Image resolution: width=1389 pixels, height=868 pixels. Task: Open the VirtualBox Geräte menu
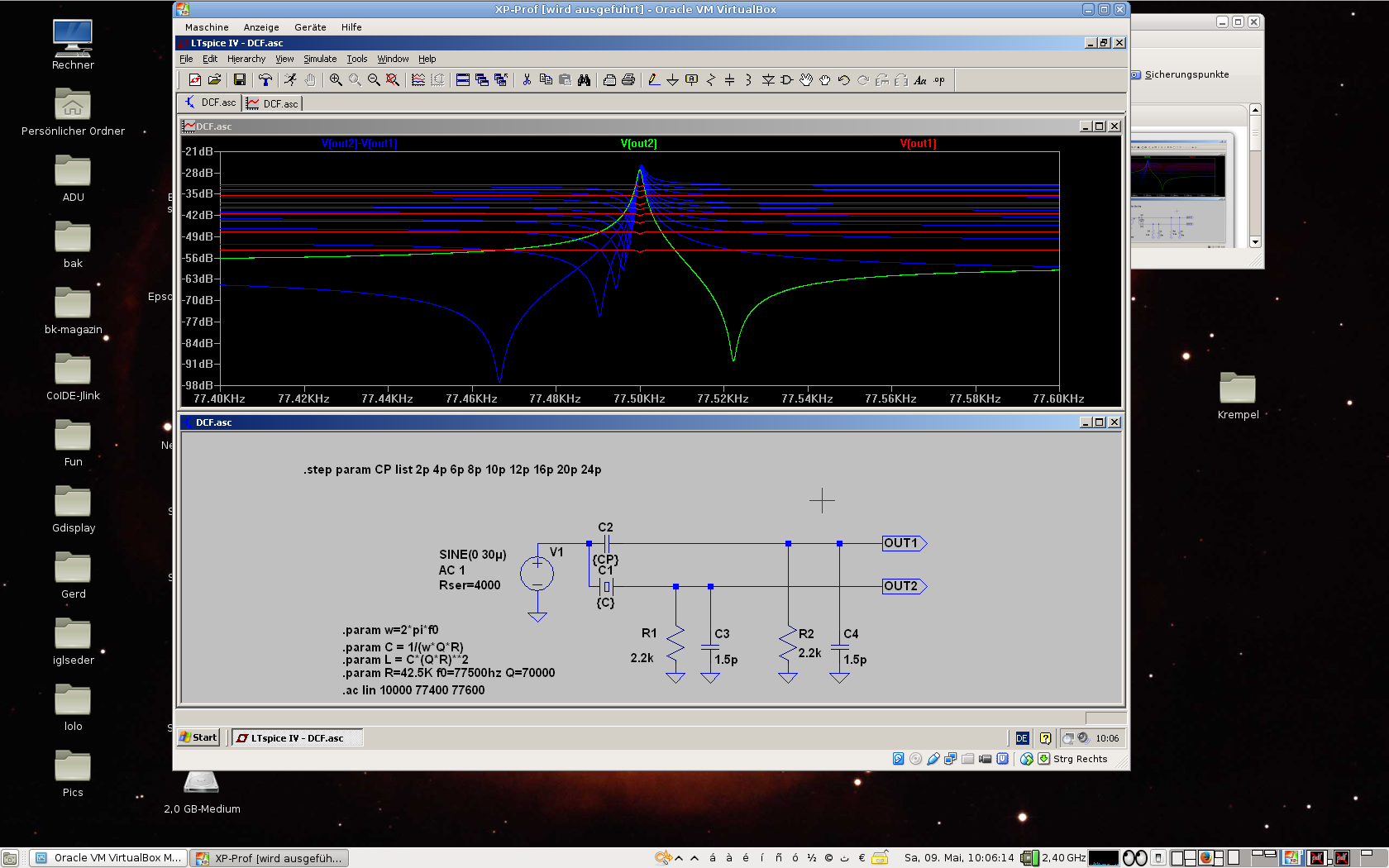tap(310, 27)
